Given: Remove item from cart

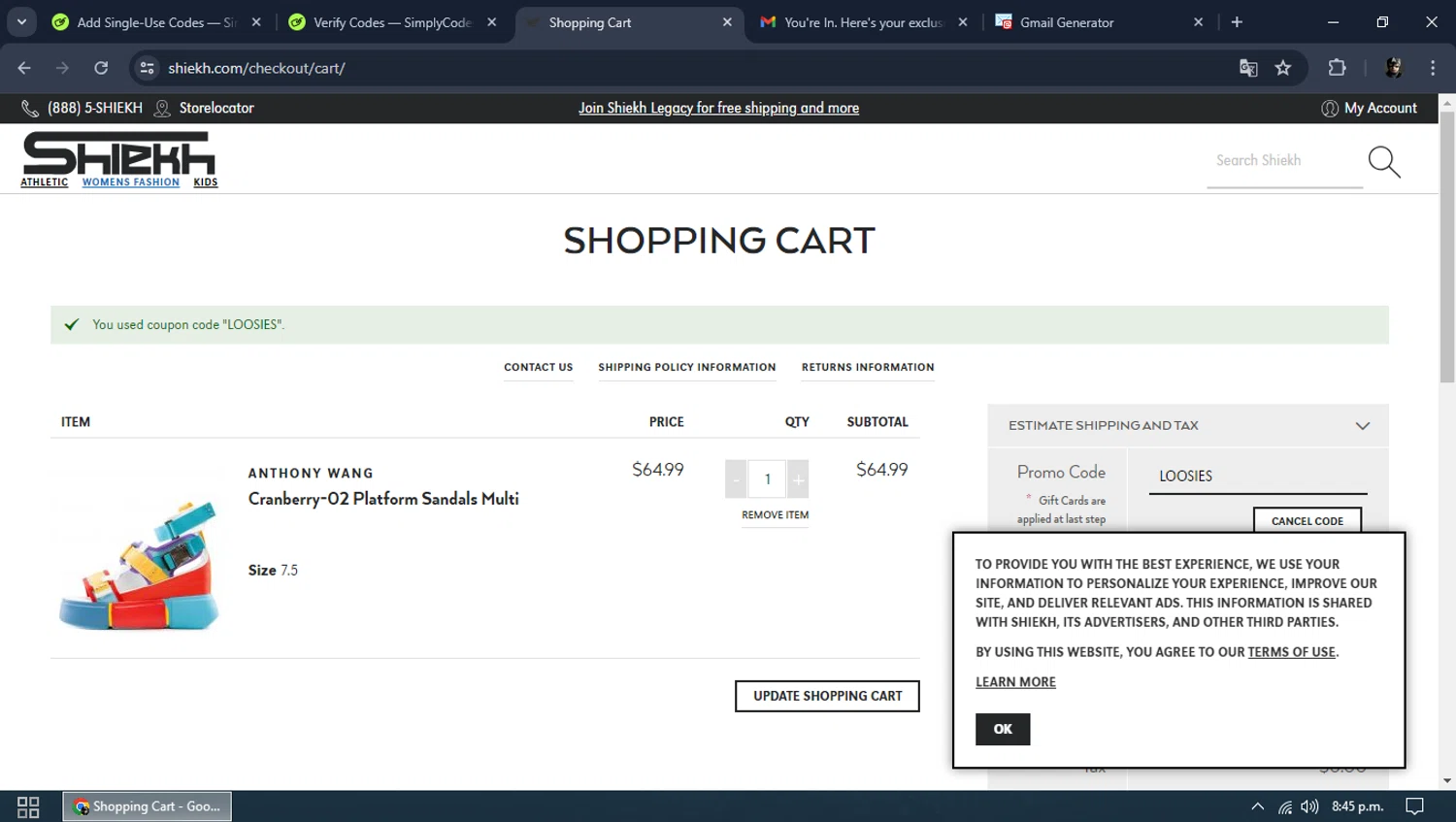Looking at the screenshot, I should (776, 515).
